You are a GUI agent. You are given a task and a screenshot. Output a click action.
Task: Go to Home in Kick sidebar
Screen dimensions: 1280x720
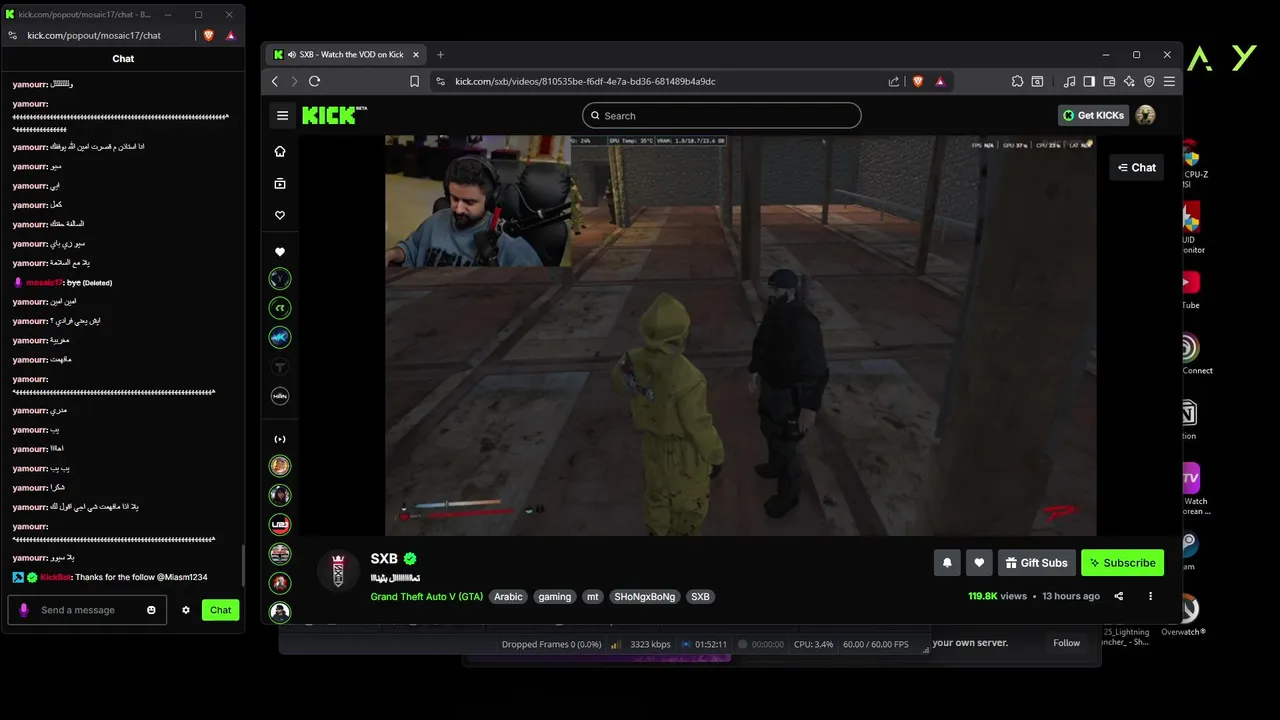point(280,151)
